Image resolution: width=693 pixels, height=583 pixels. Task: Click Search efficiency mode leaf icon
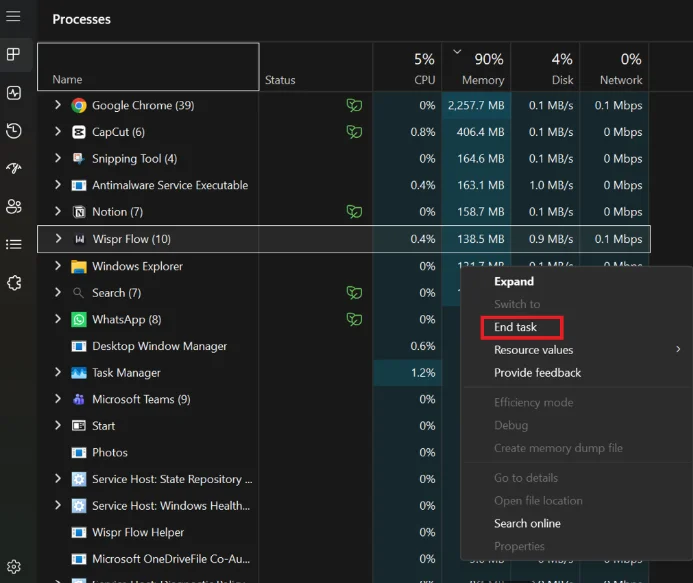click(354, 293)
